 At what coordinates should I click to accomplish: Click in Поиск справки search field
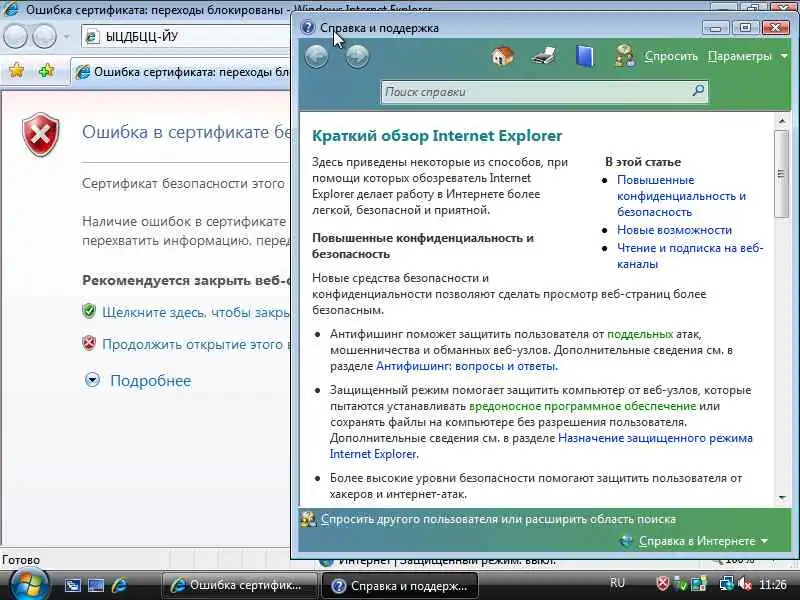pos(536,92)
